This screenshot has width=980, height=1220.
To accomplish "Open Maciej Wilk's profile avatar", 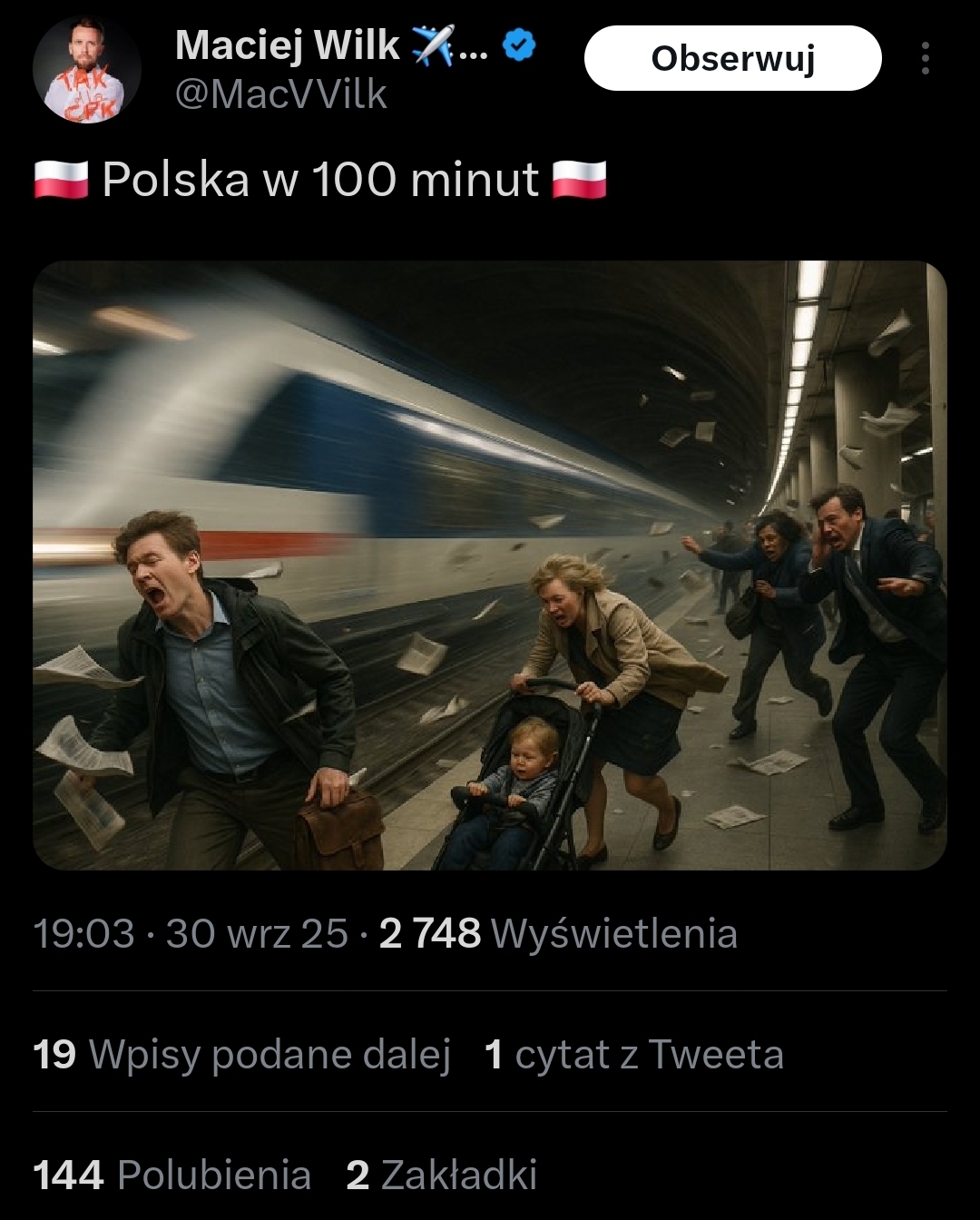I will (87, 69).
